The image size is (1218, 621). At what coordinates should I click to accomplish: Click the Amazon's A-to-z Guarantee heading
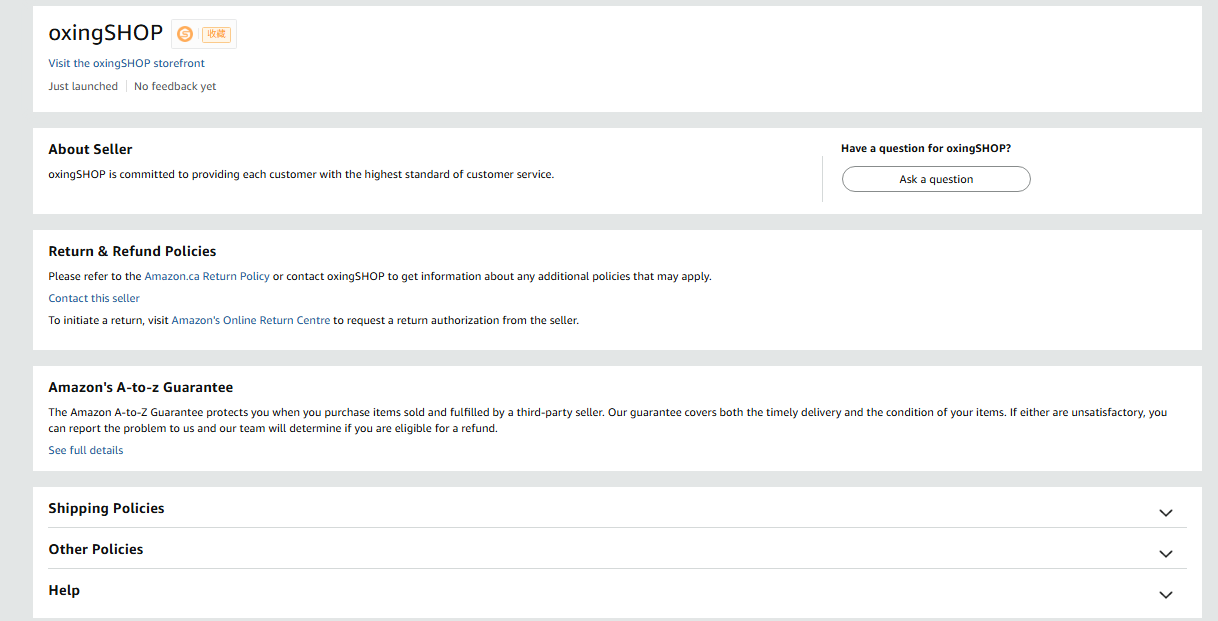point(140,387)
